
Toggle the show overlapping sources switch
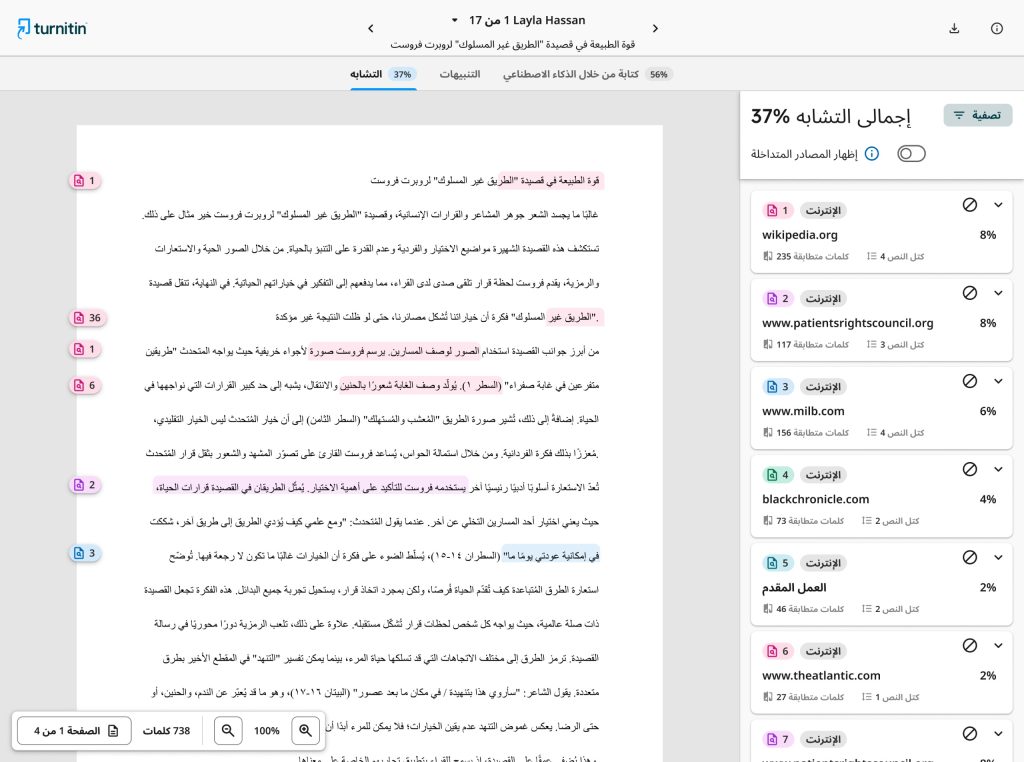click(911, 154)
